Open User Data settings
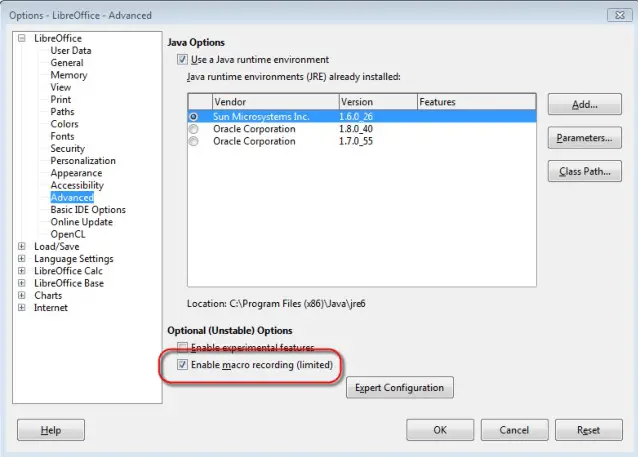638x457 pixels. pos(71,50)
